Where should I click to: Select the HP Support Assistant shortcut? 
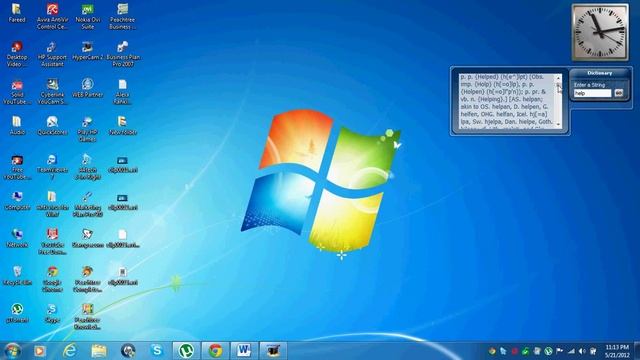[52, 54]
